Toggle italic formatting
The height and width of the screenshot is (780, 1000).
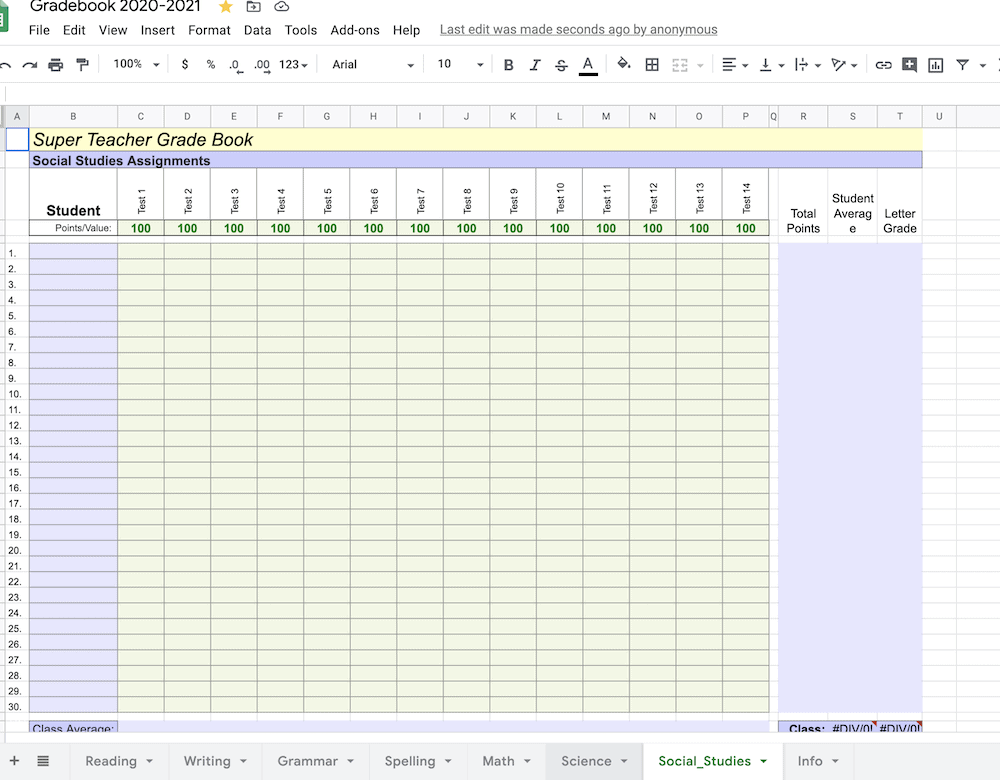[535, 65]
